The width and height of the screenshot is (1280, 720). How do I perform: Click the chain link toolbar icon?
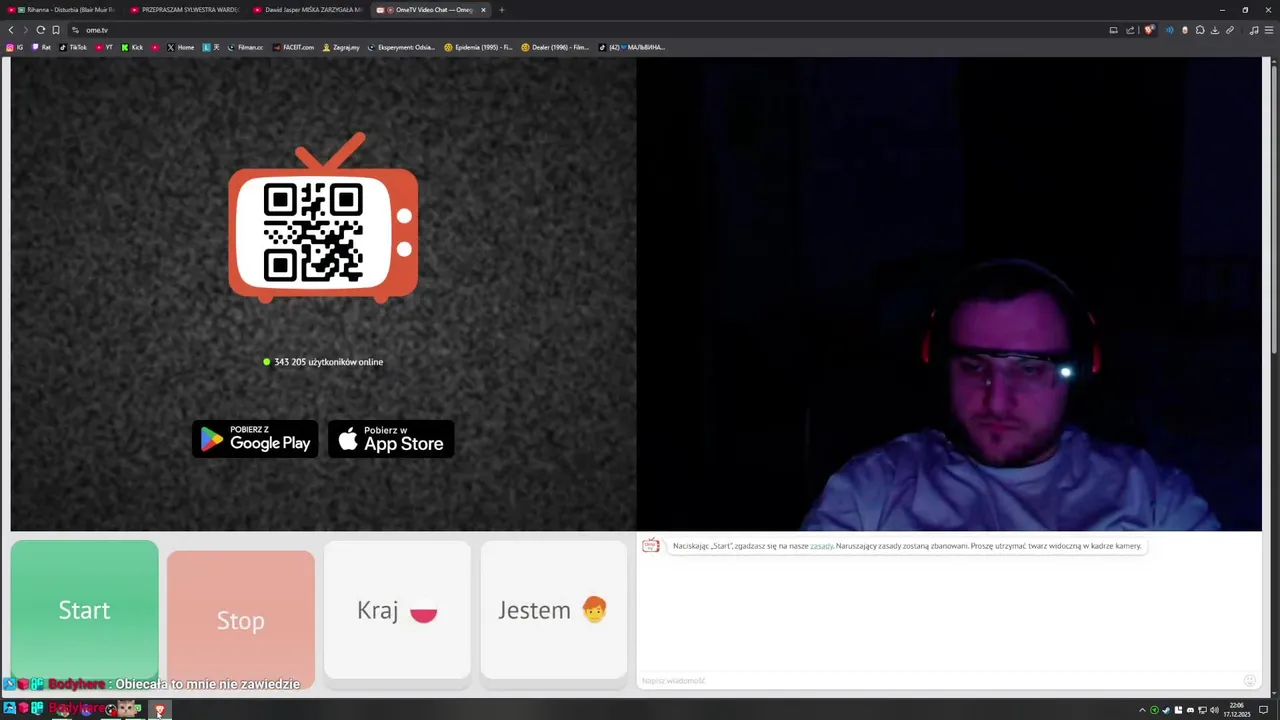point(1230,30)
